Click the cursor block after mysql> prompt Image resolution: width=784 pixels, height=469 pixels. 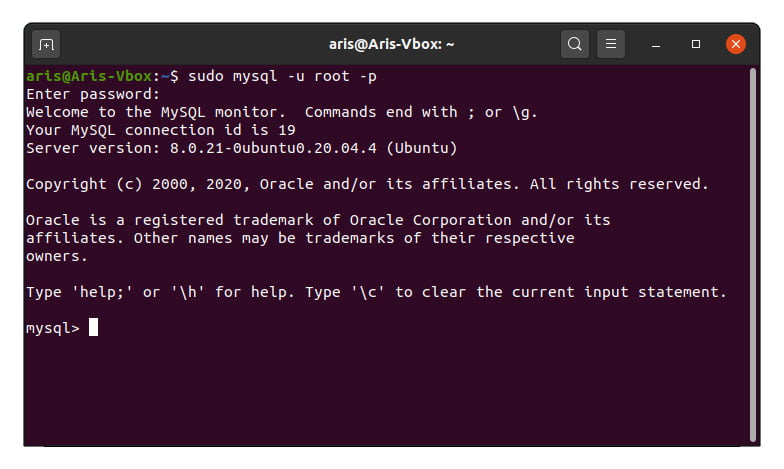94,328
